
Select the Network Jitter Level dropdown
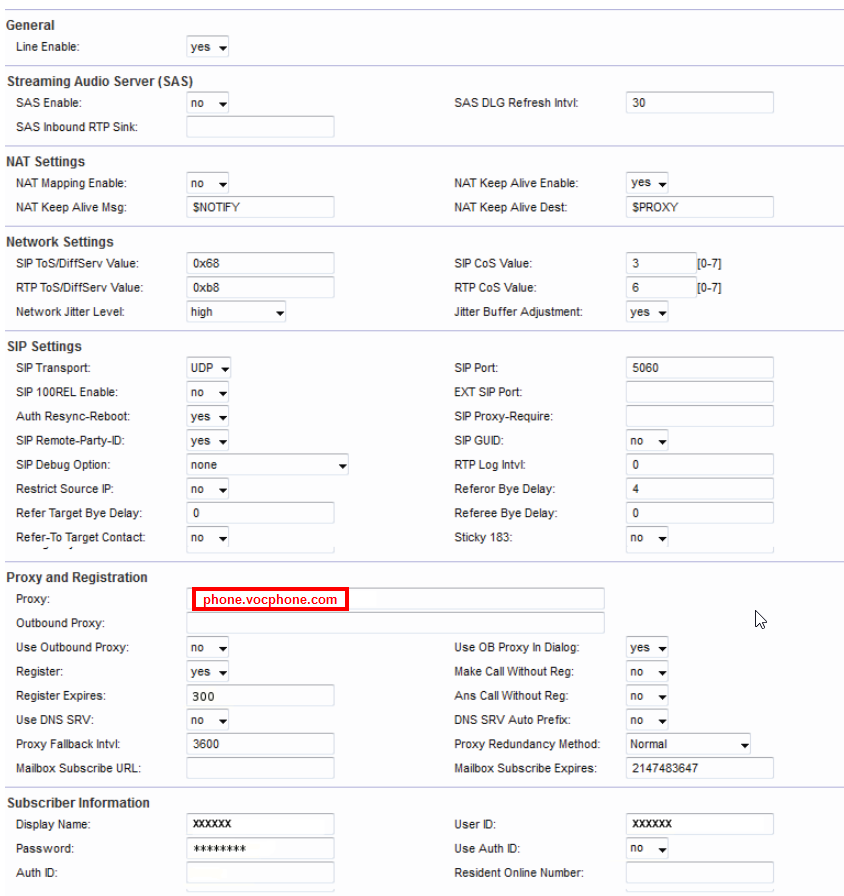click(236, 312)
